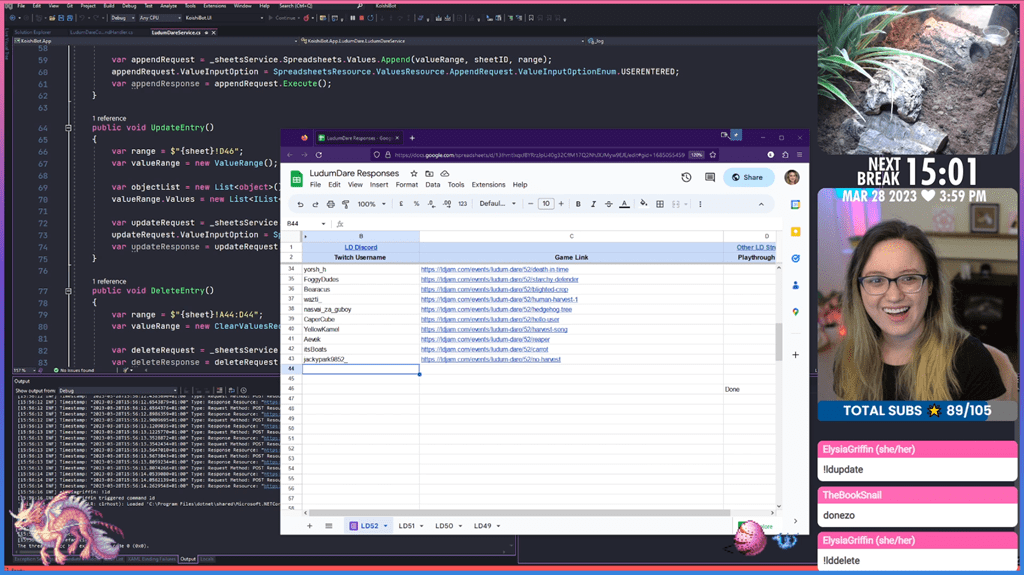Check the cloud document status icon

point(445,174)
